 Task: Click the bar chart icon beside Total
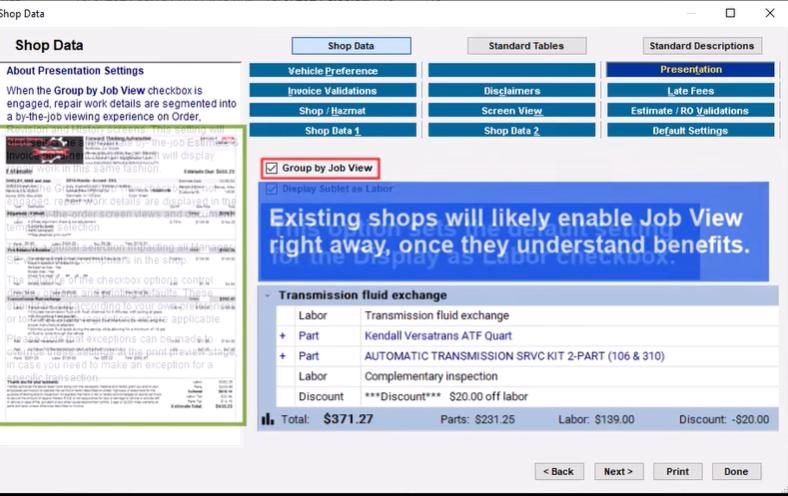268,419
